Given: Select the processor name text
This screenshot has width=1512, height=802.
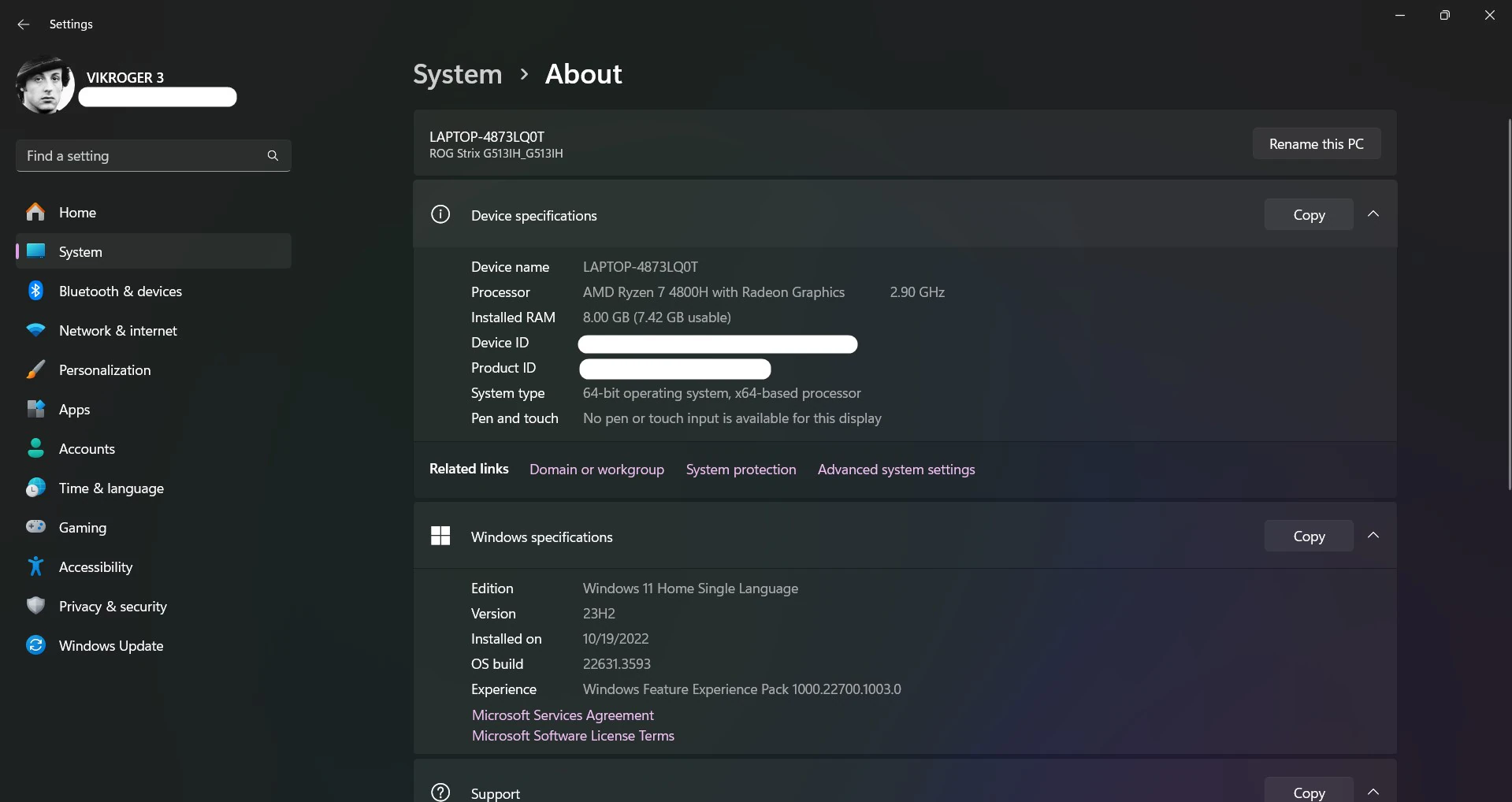Looking at the screenshot, I should [x=714, y=292].
